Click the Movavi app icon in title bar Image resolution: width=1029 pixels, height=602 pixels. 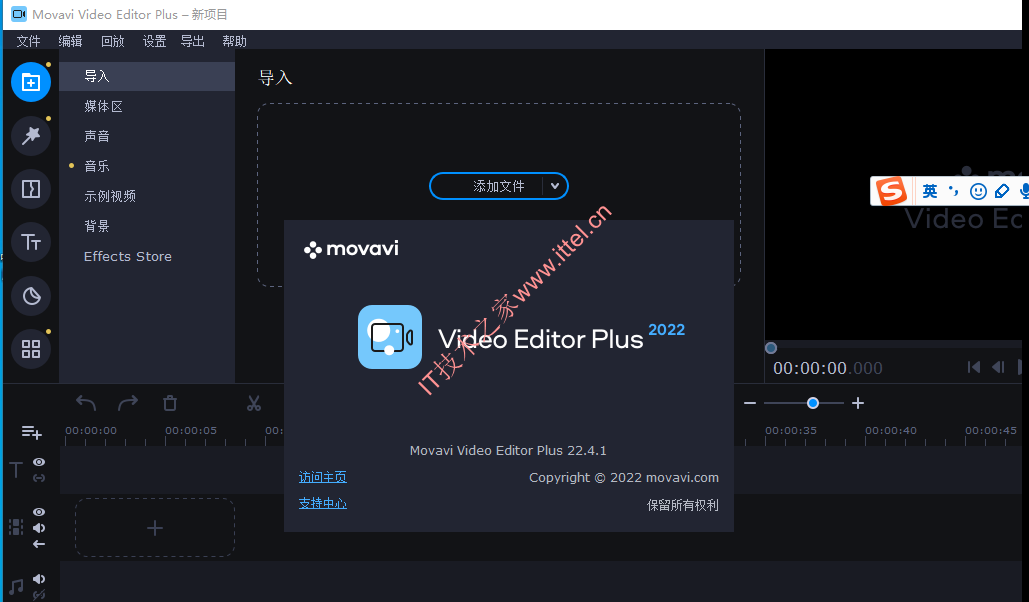coord(19,14)
